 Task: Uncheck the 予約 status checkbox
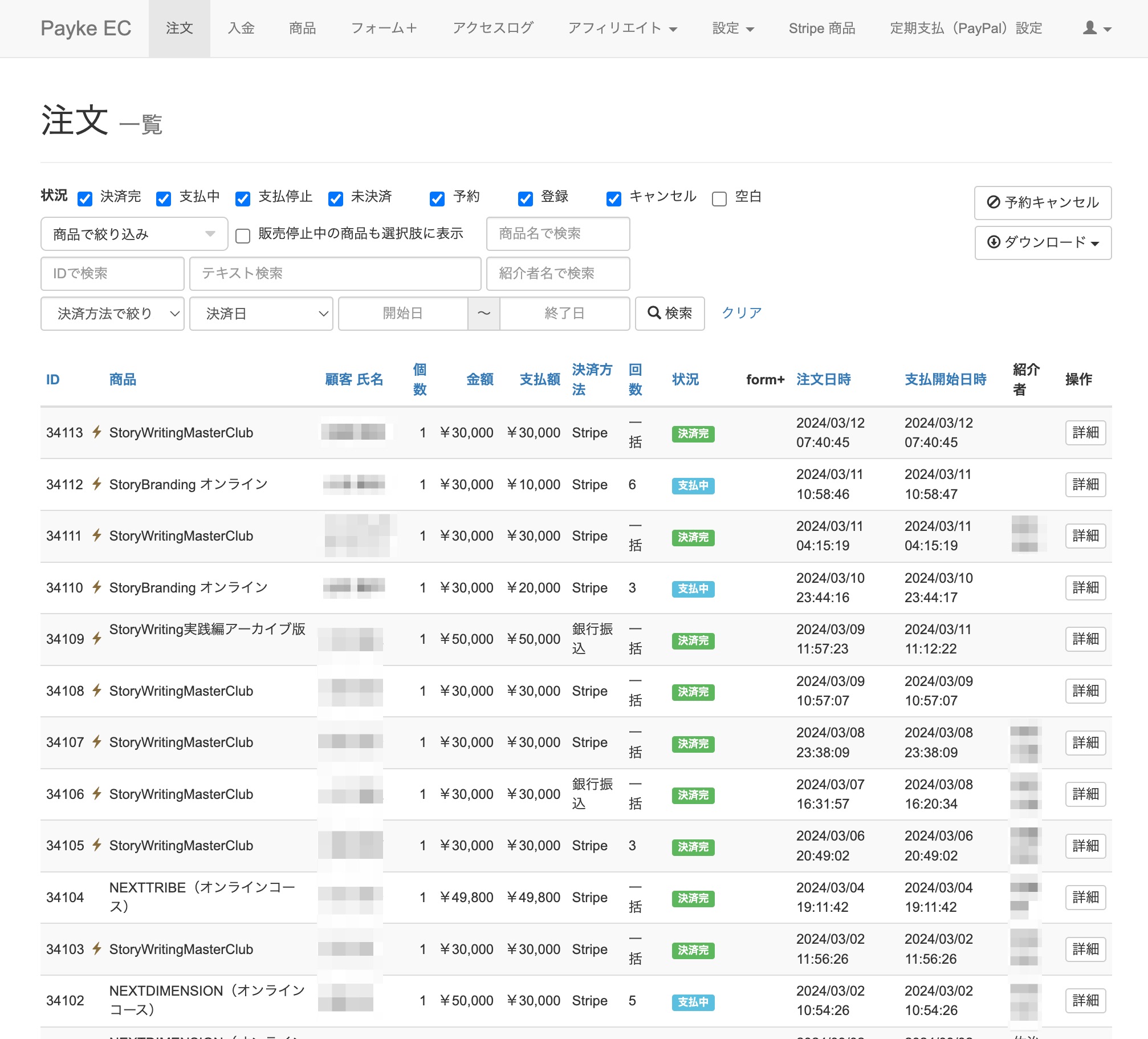437,198
